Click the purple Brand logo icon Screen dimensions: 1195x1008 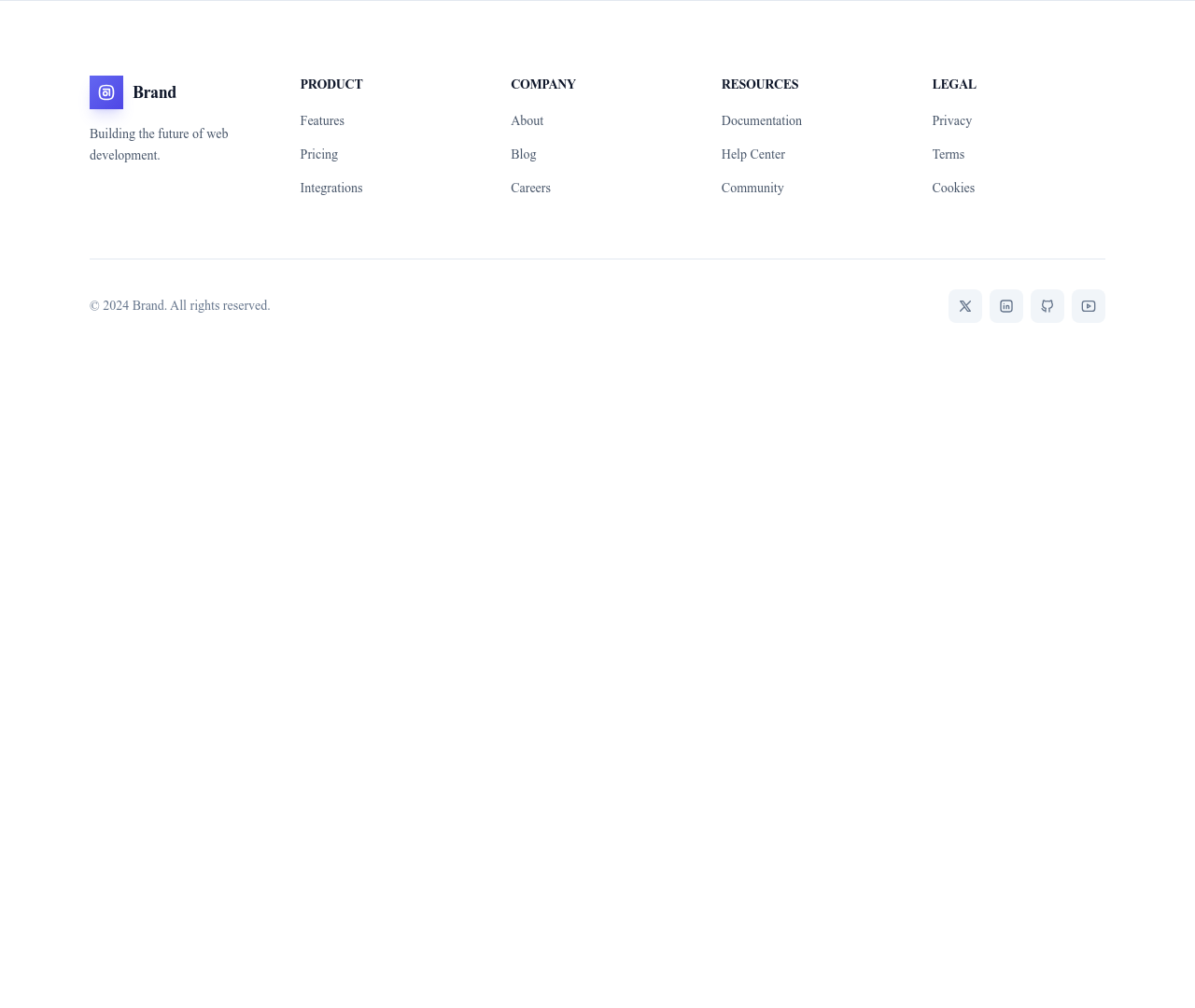(x=106, y=92)
